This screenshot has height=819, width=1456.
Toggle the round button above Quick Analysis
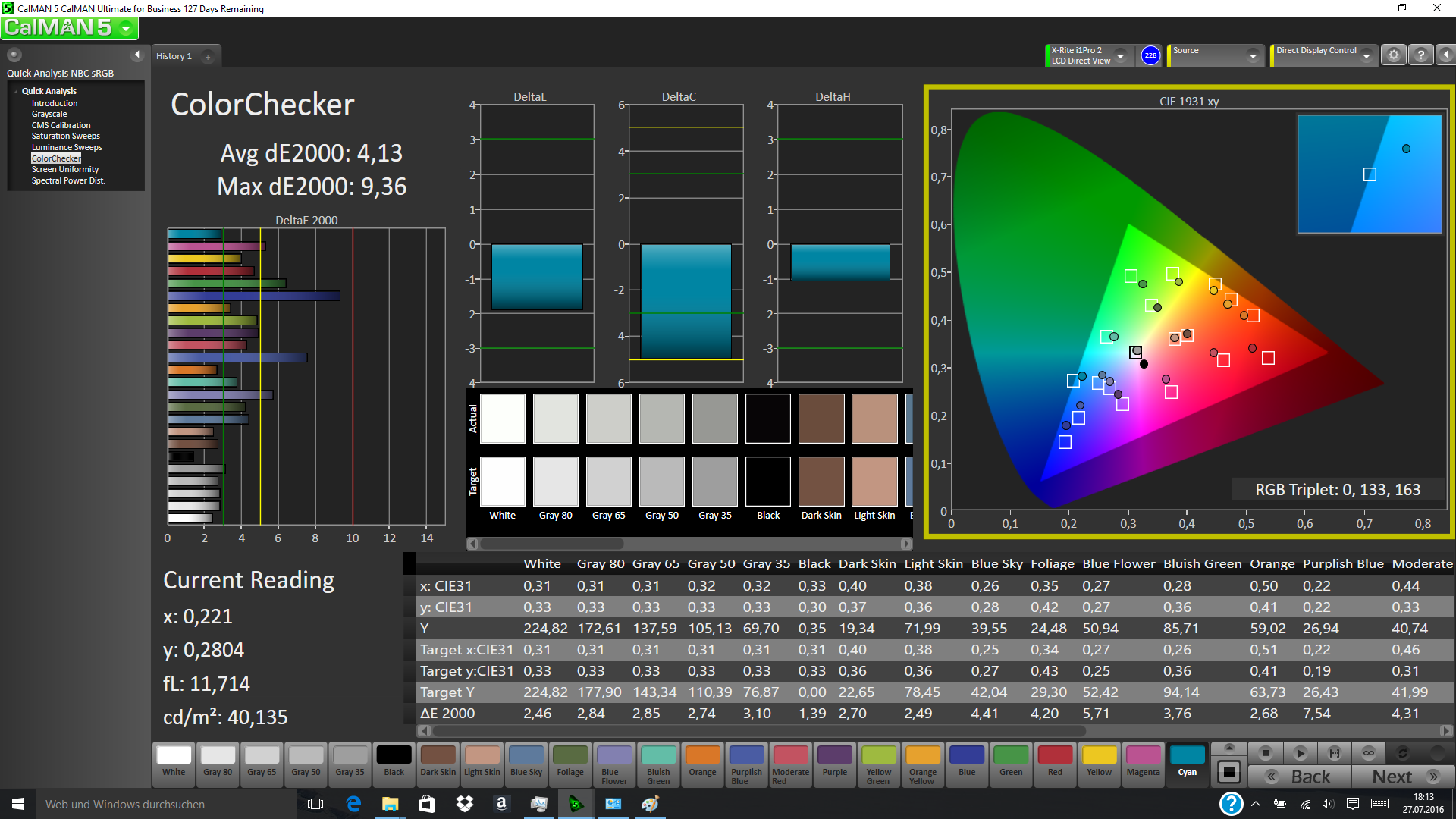tap(14, 55)
